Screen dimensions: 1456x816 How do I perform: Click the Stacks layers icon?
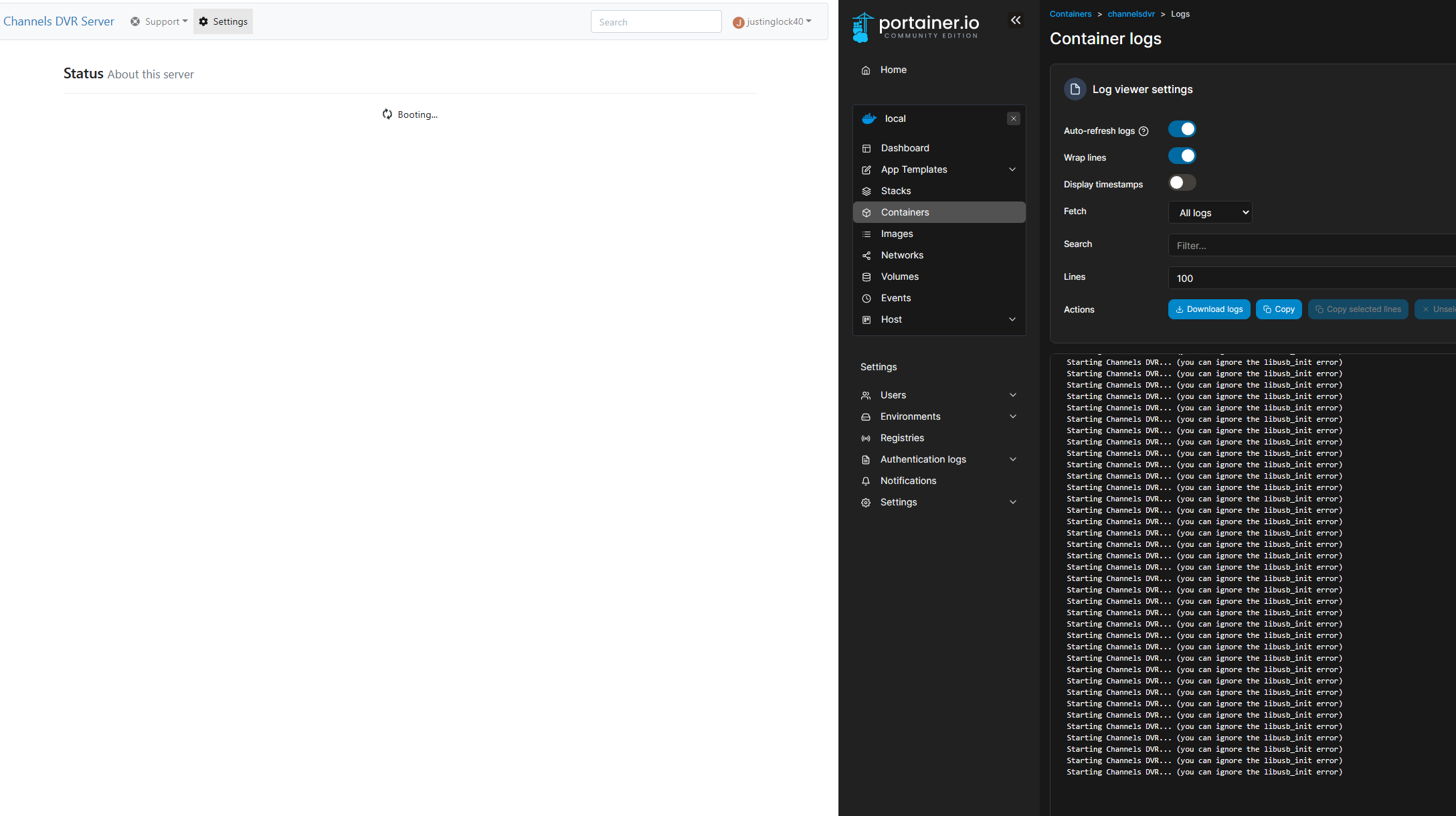tap(867, 191)
